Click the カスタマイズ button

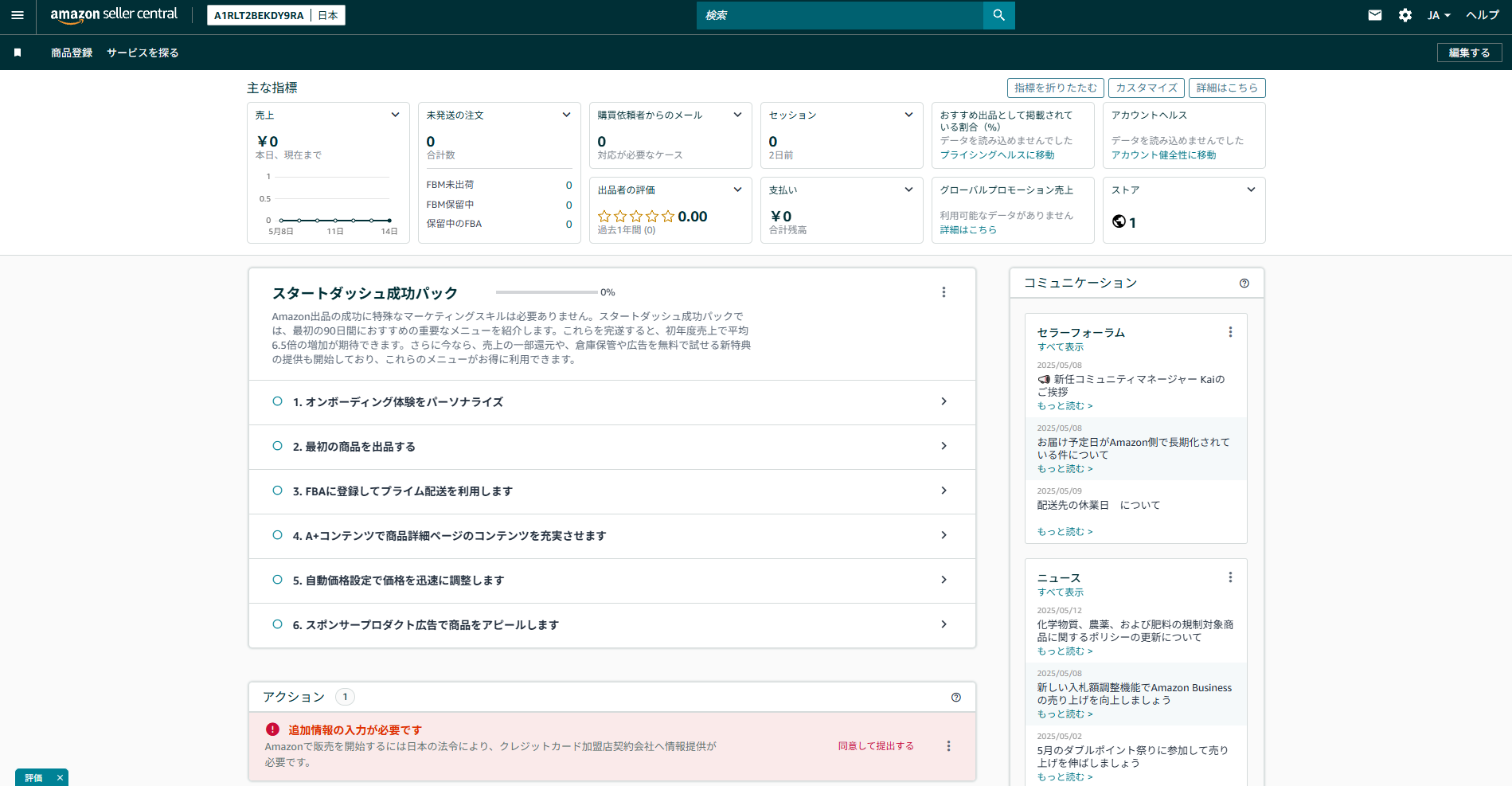[x=1147, y=88]
